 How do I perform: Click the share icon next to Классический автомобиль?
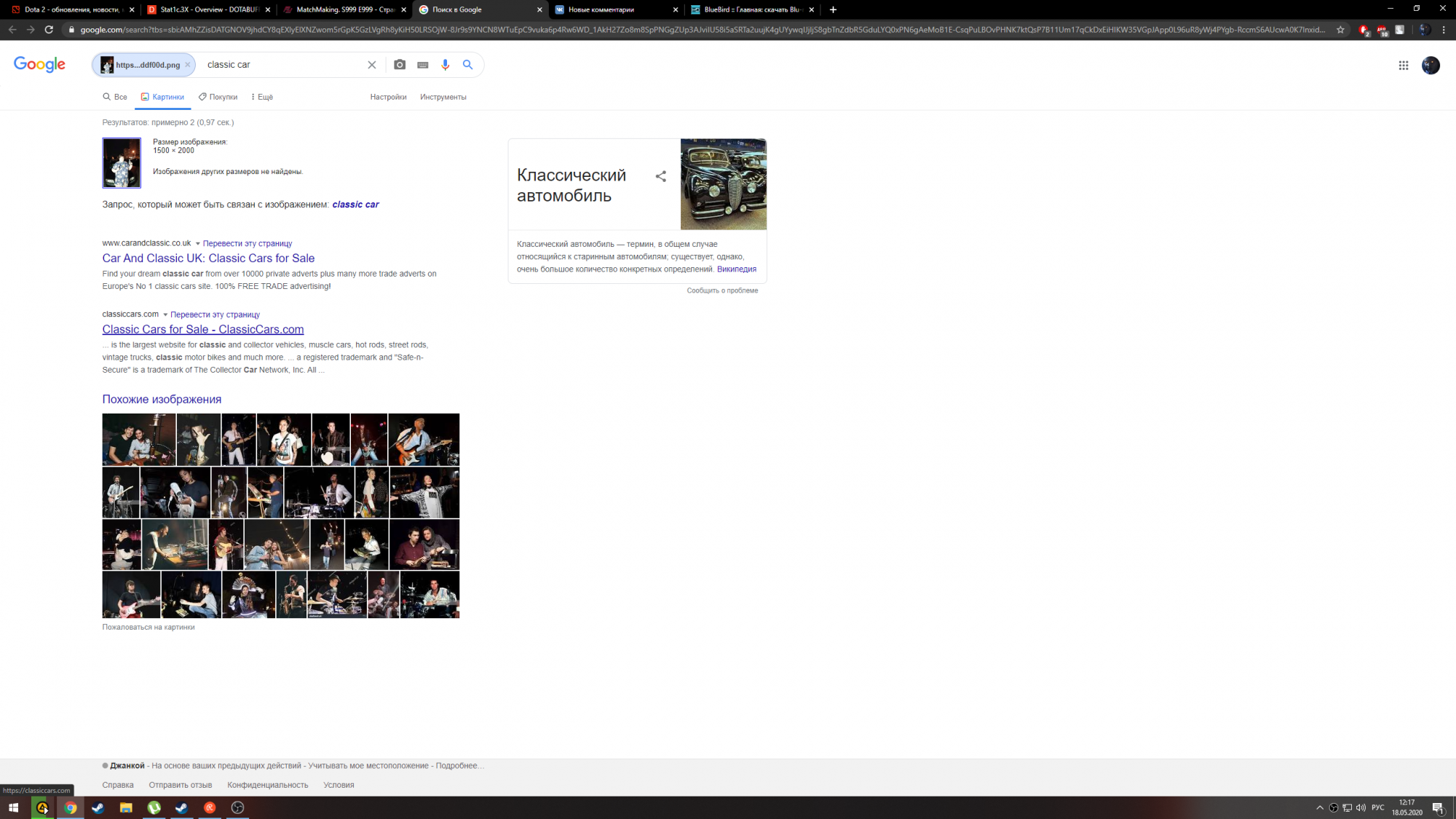[661, 176]
